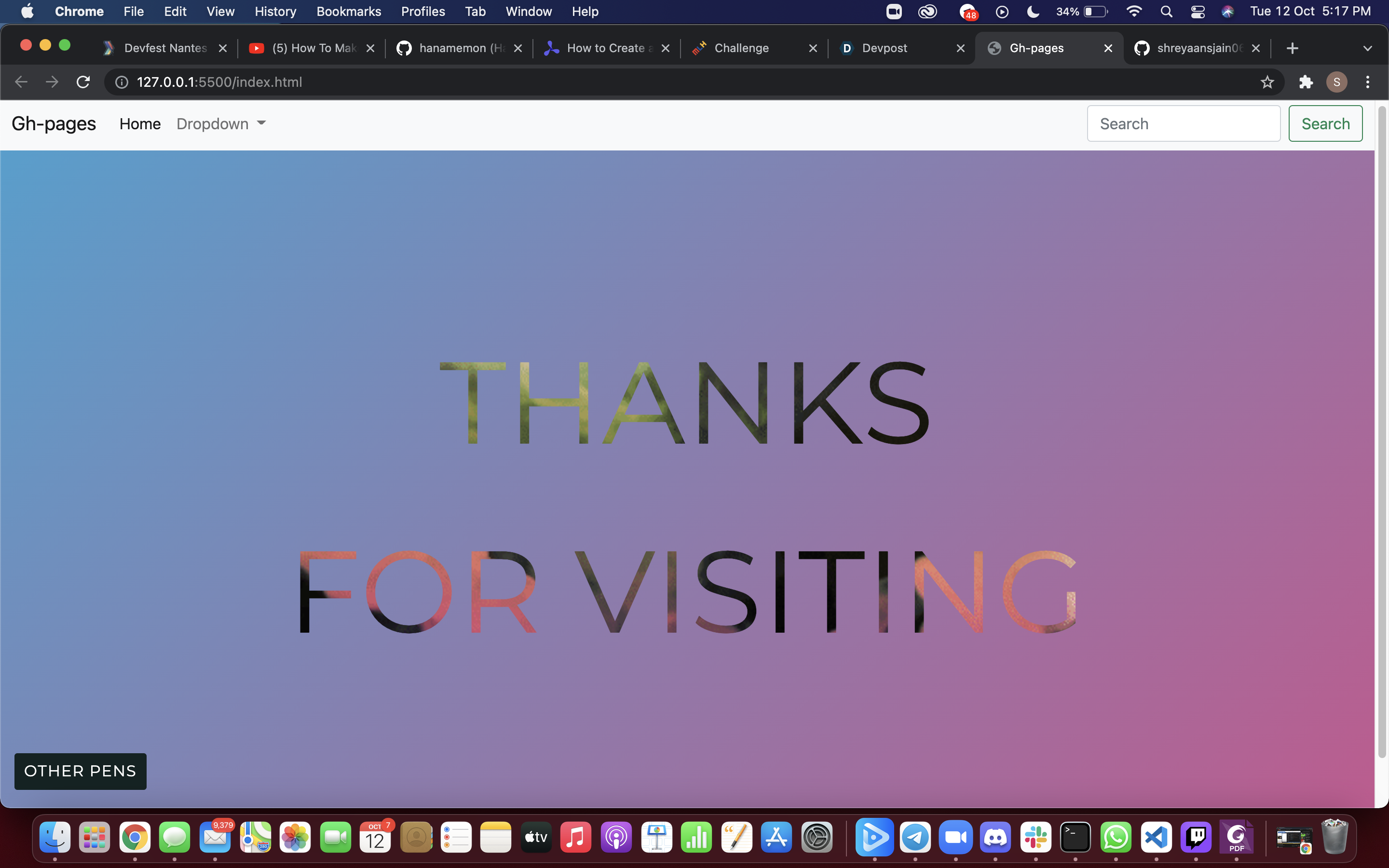
Task: Click into the Search input field
Action: tap(1183, 124)
